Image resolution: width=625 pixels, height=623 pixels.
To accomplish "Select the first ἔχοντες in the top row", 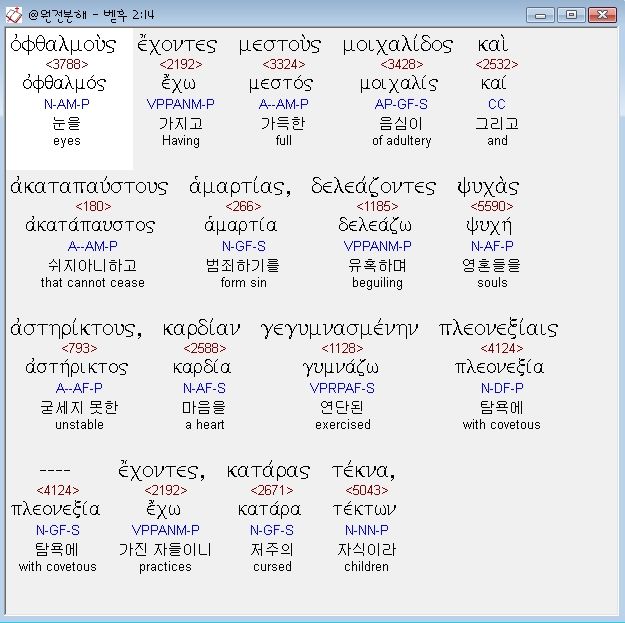I will (177, 45).
